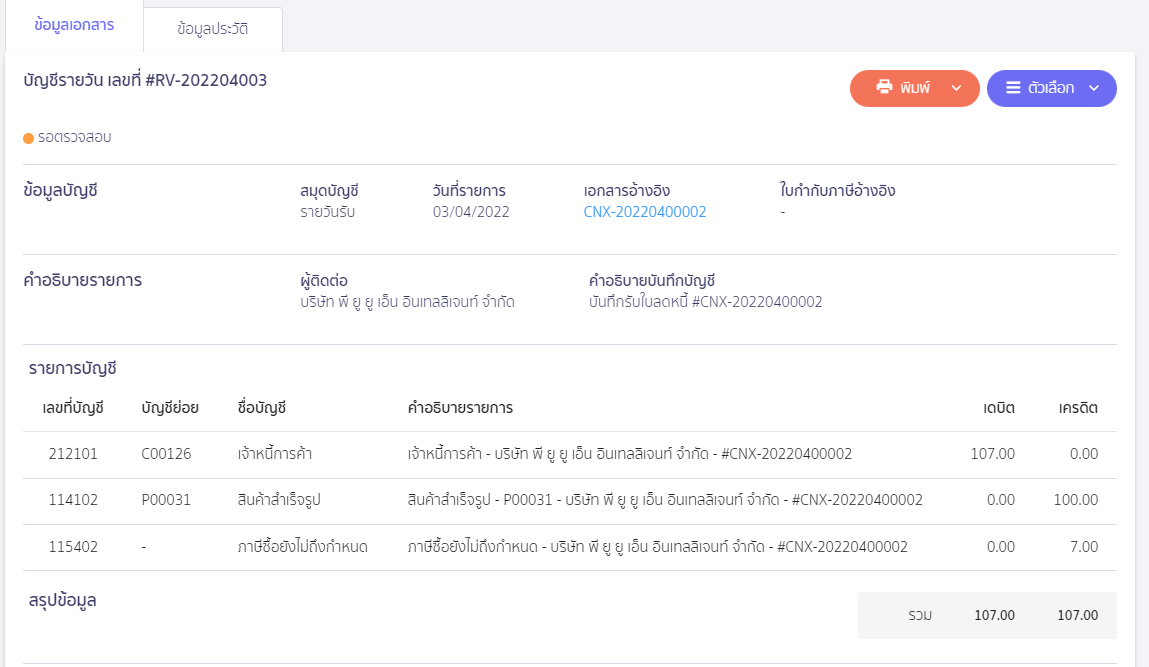The width and height of the screenshot is (1149, 667).
Task: Click debit amount 107.00 in row 212101
Action: (993, 454)
